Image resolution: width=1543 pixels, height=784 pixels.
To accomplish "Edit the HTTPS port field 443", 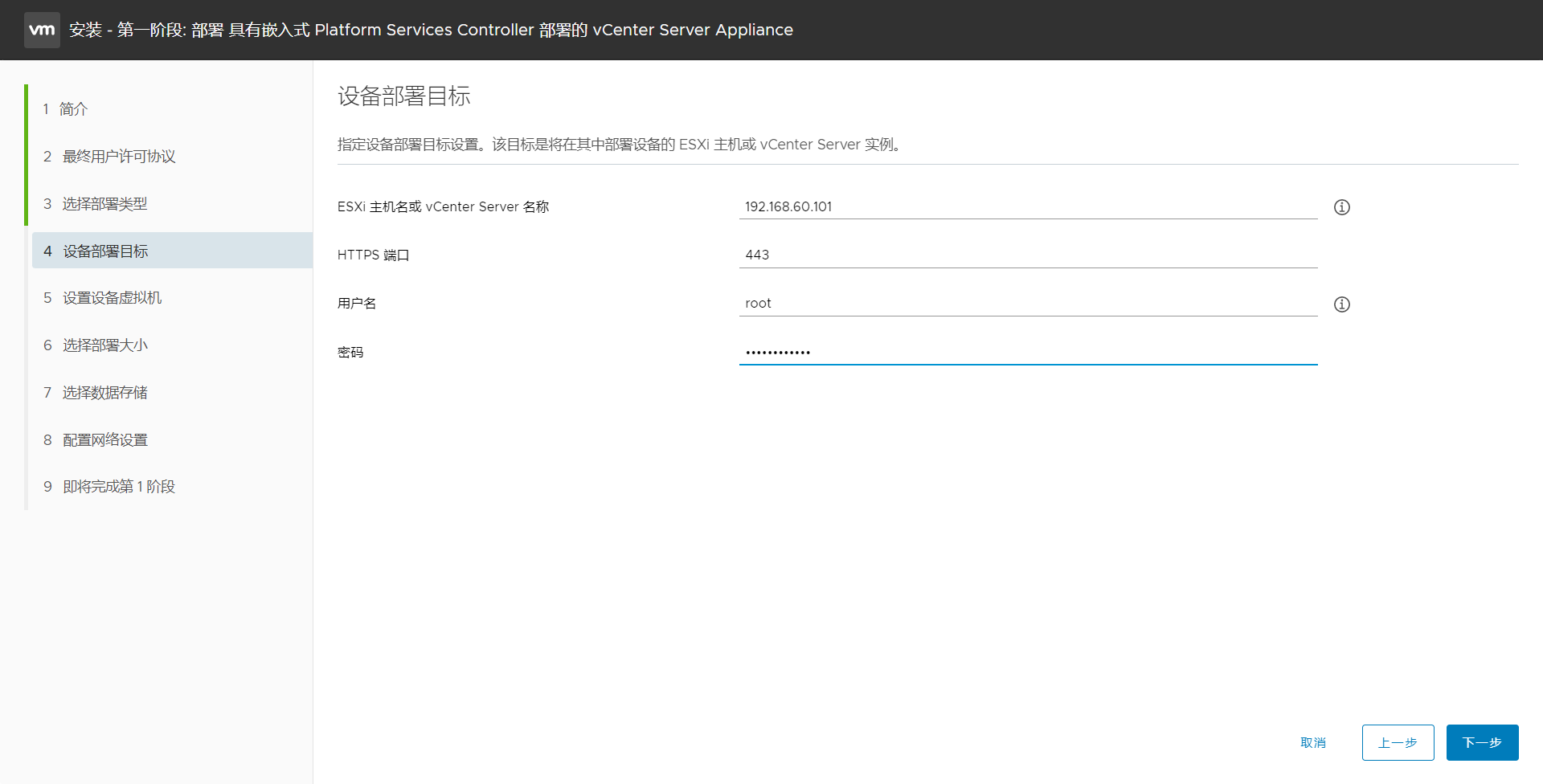I will (x=1028, y=255).
